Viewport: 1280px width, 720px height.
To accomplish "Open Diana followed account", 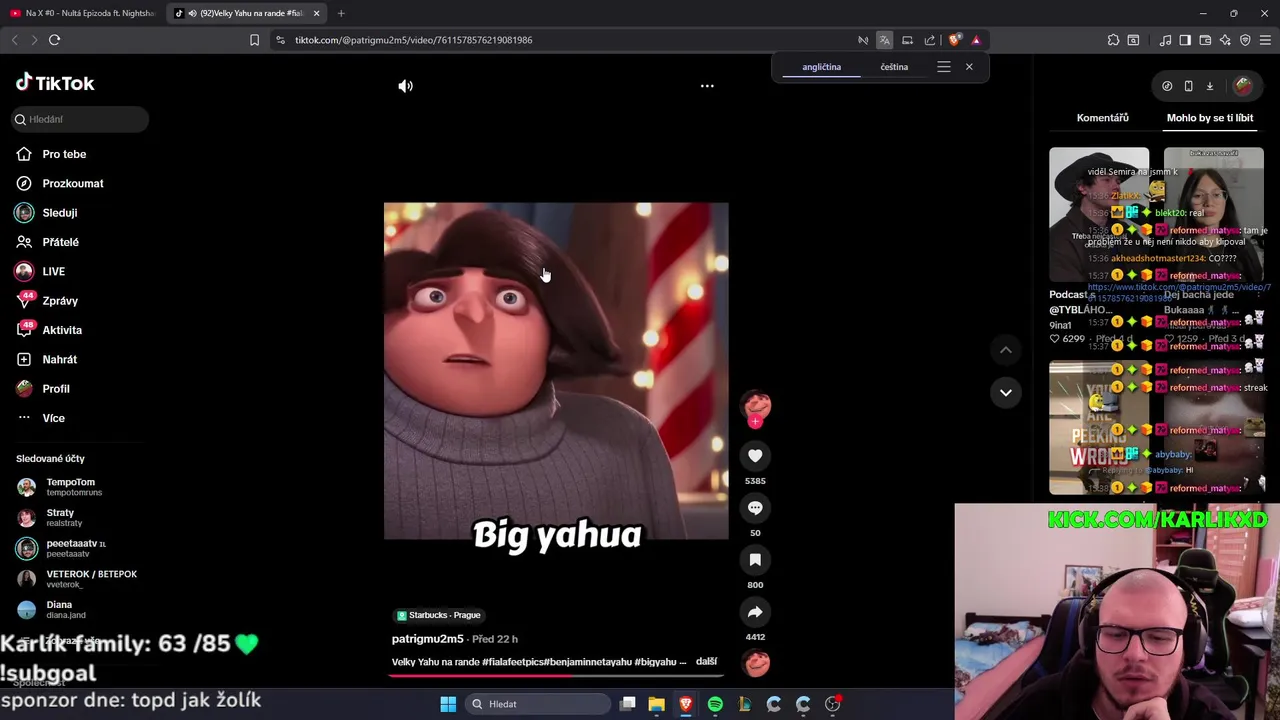I will click(x=60, y=609).
